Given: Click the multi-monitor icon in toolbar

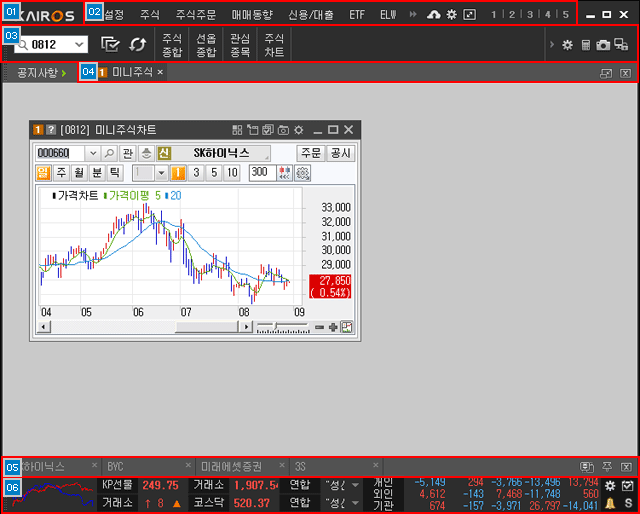Looking at the screenshot, I should coord(621,45).
